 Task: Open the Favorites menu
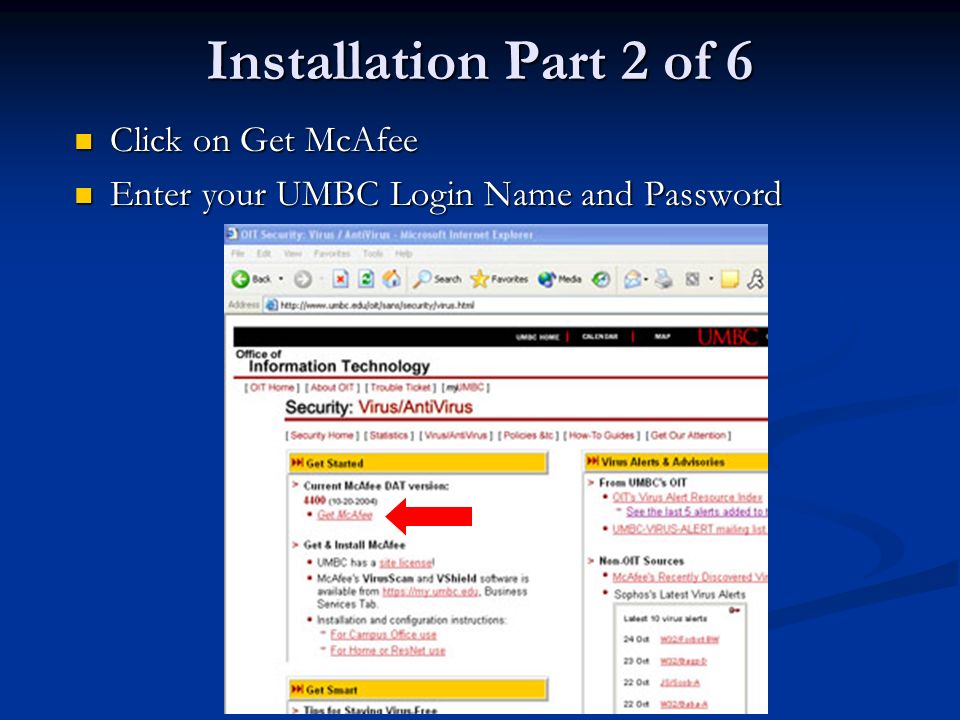332,253
